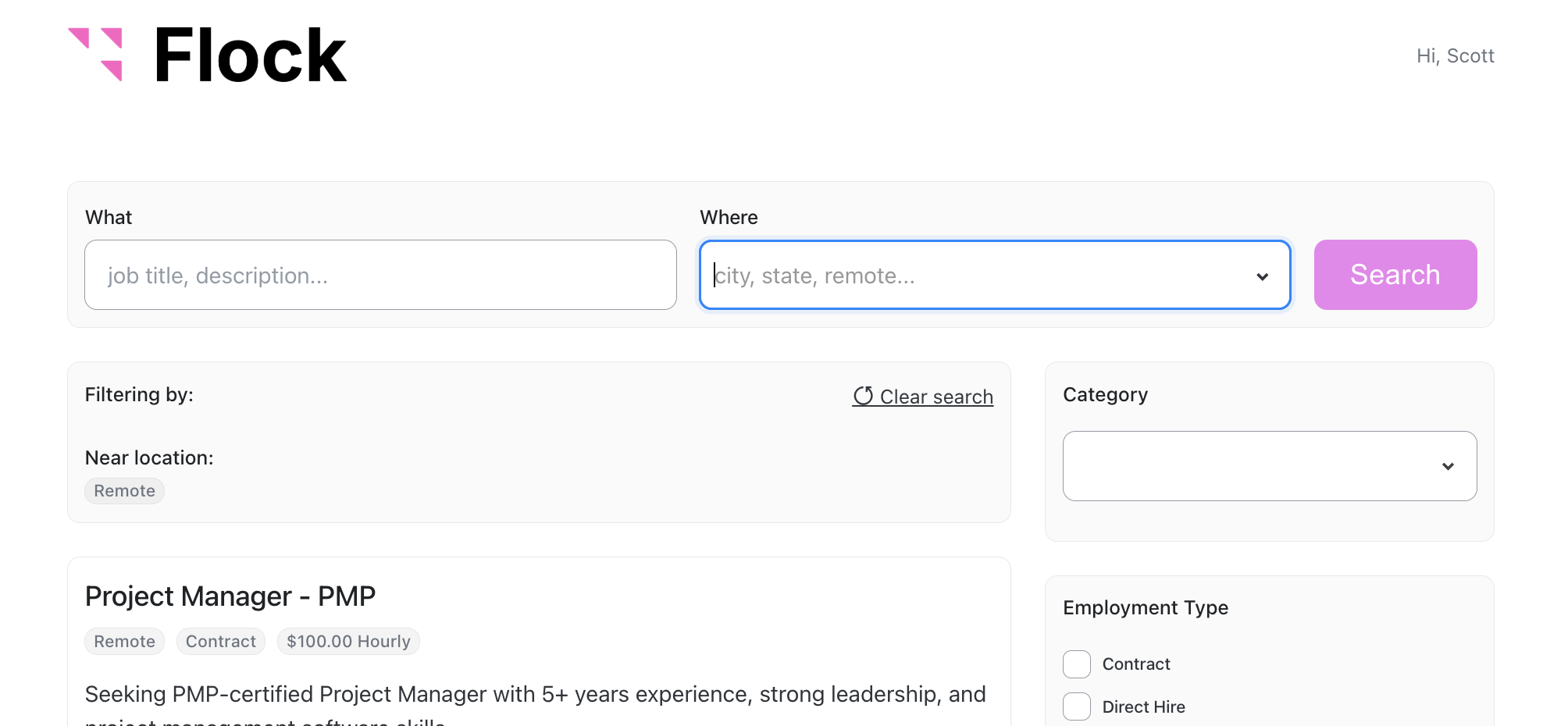The height and width of the screenshot is (726, 1568).
Task: Click the $100.00 Hourly pay tag
Action: point(348,642)
